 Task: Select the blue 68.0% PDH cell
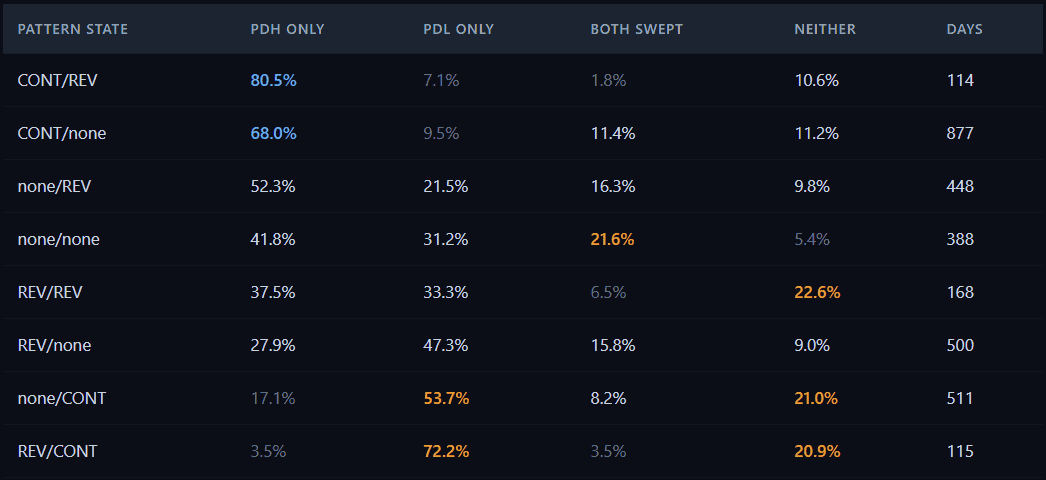(x=273, y=133)
